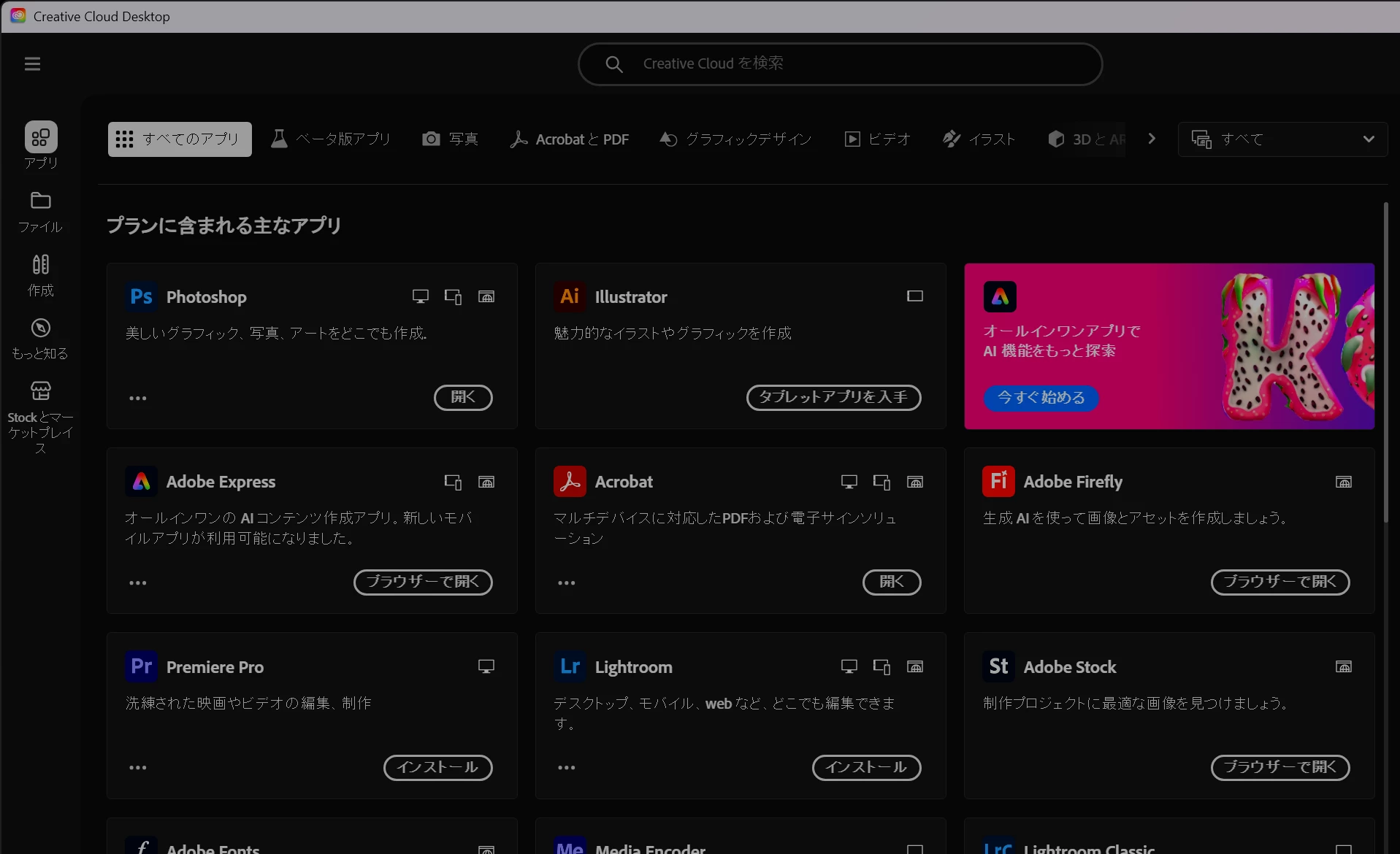Switch to ベータ版アプリ tab
The width and height of the screenshot is (1400, 854).
(x=331, y=139)
